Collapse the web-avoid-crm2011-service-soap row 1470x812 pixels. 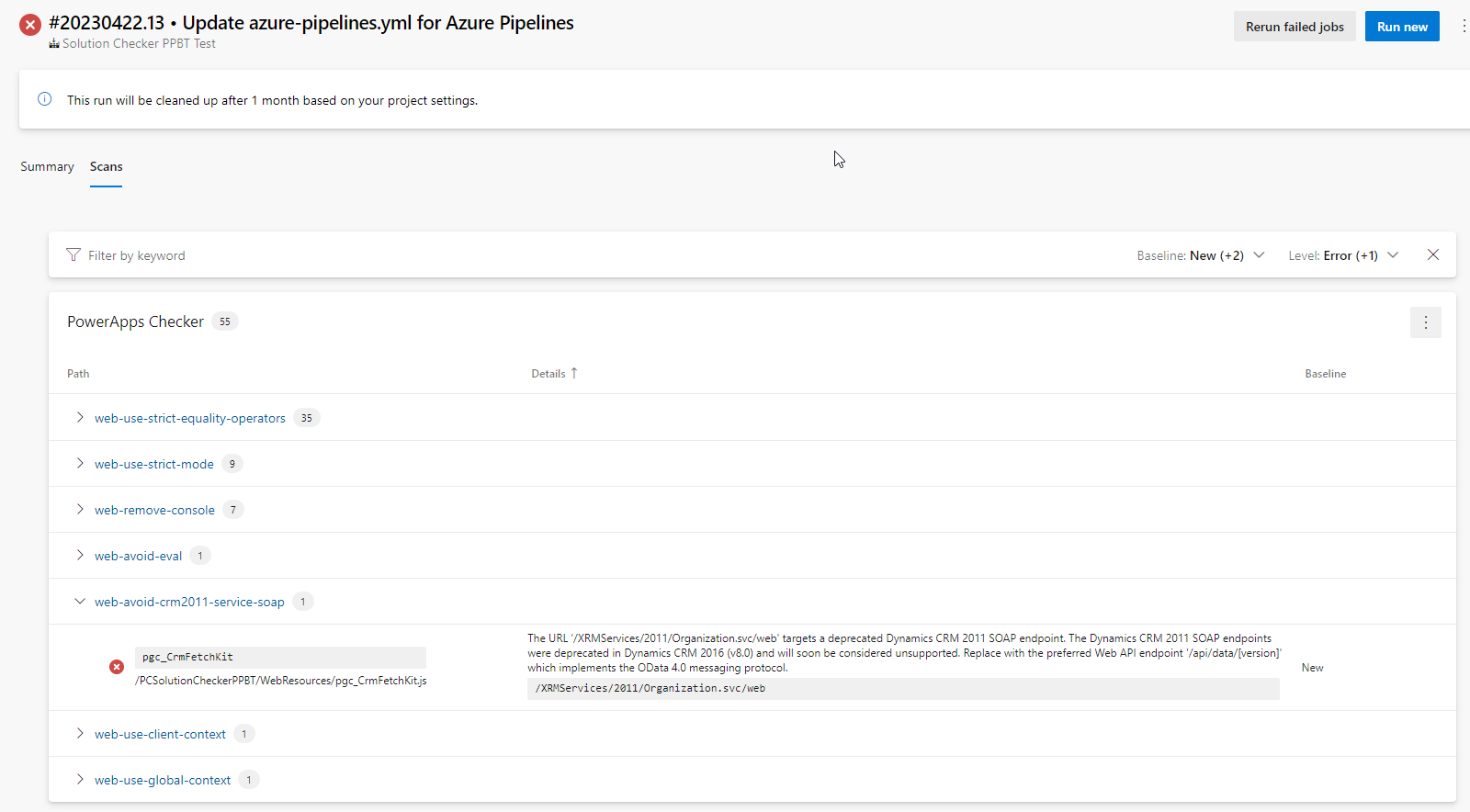pos(80,601)
